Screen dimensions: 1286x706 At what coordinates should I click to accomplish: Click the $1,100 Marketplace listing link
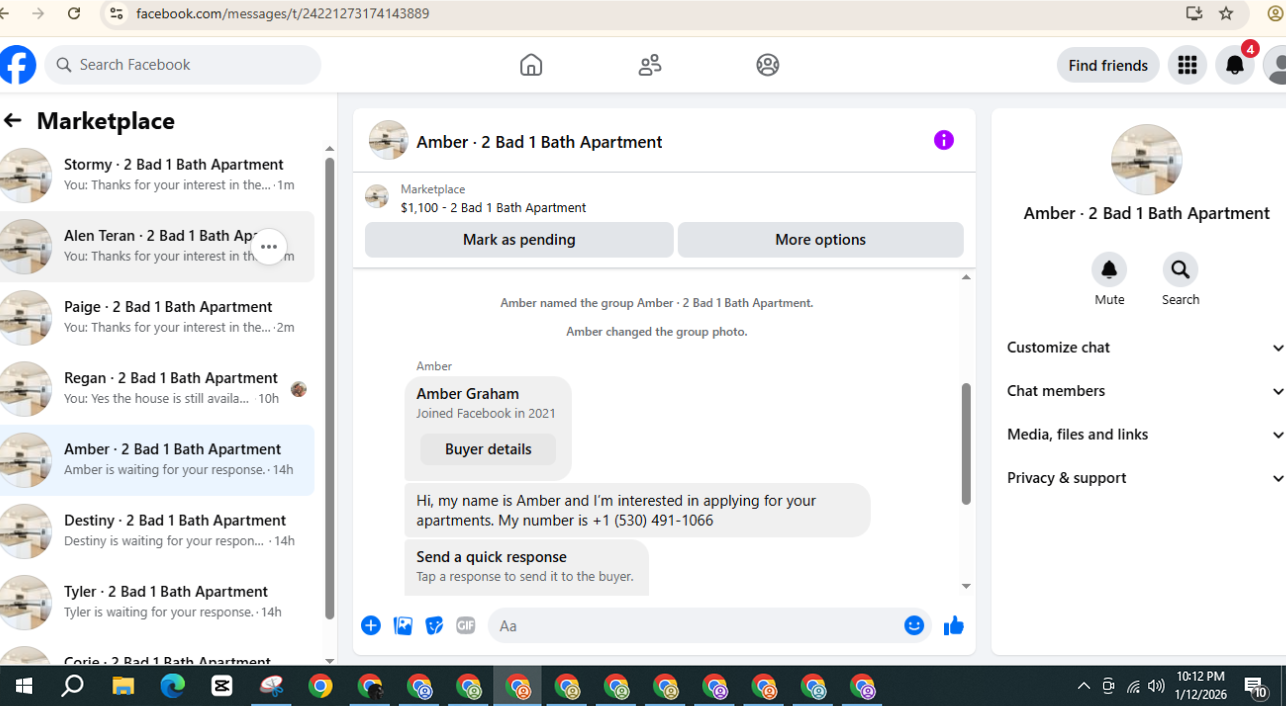pyautogui.click(x=493, y=208)
